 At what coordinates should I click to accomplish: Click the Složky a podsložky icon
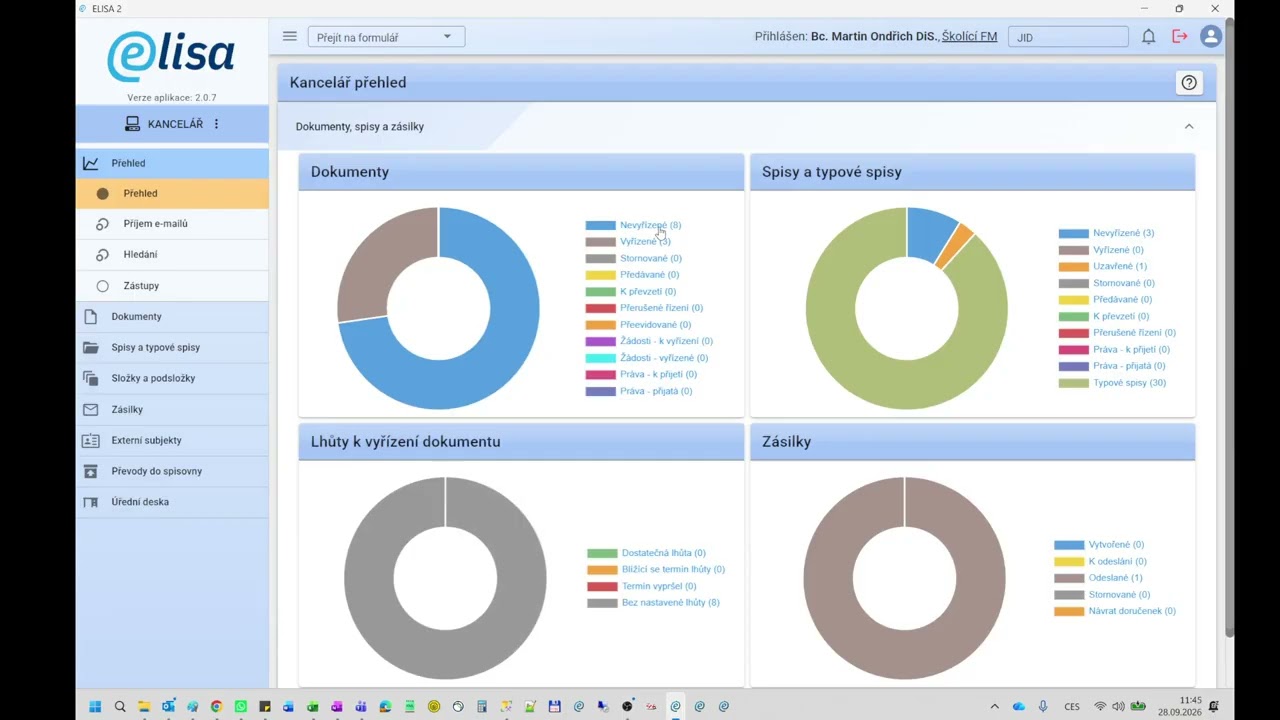pyautogui.click(x=91, y=378)
